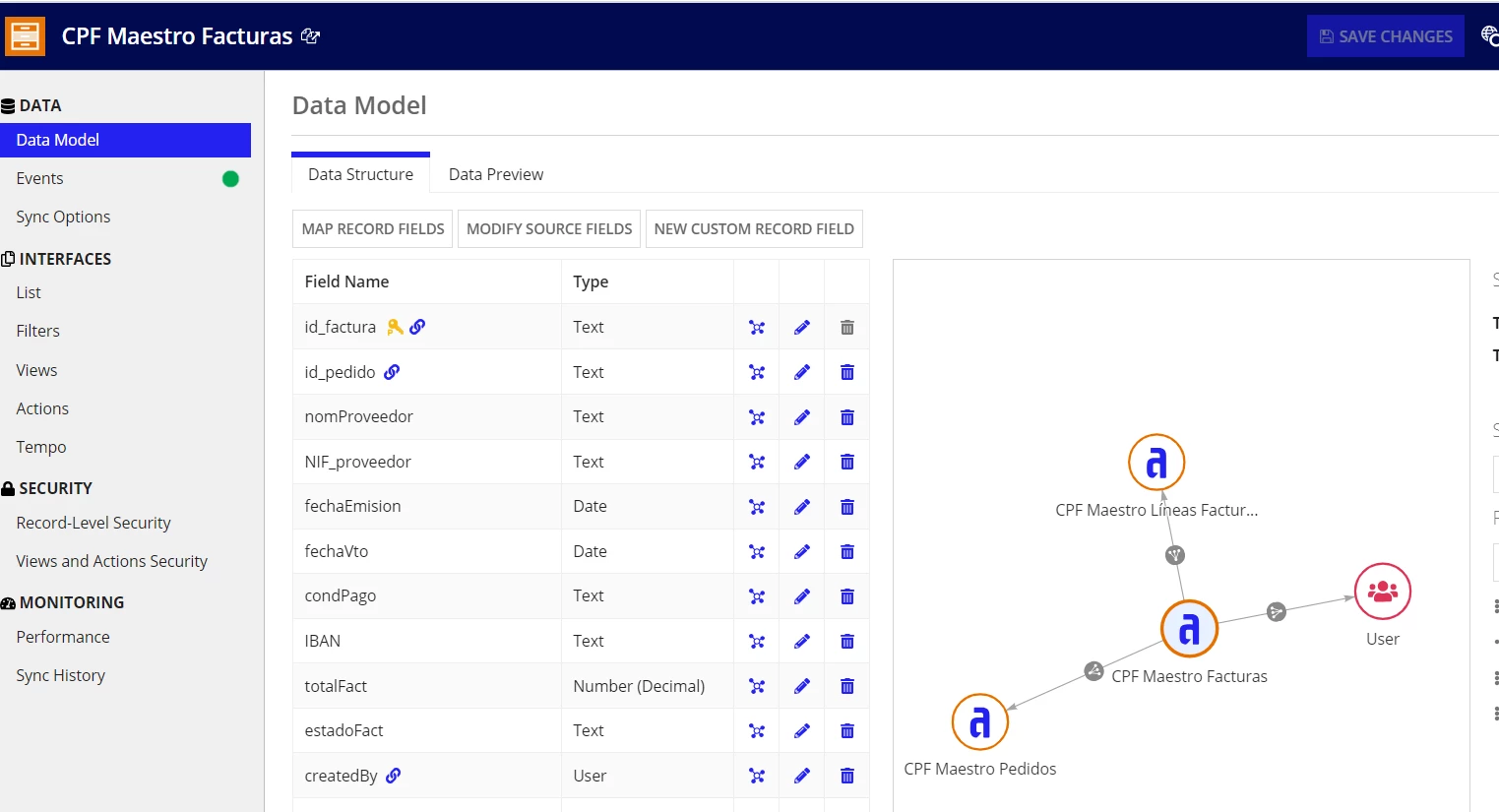
Task: Click the MAP RECORD FIELDS button
Action: [373, 228]
